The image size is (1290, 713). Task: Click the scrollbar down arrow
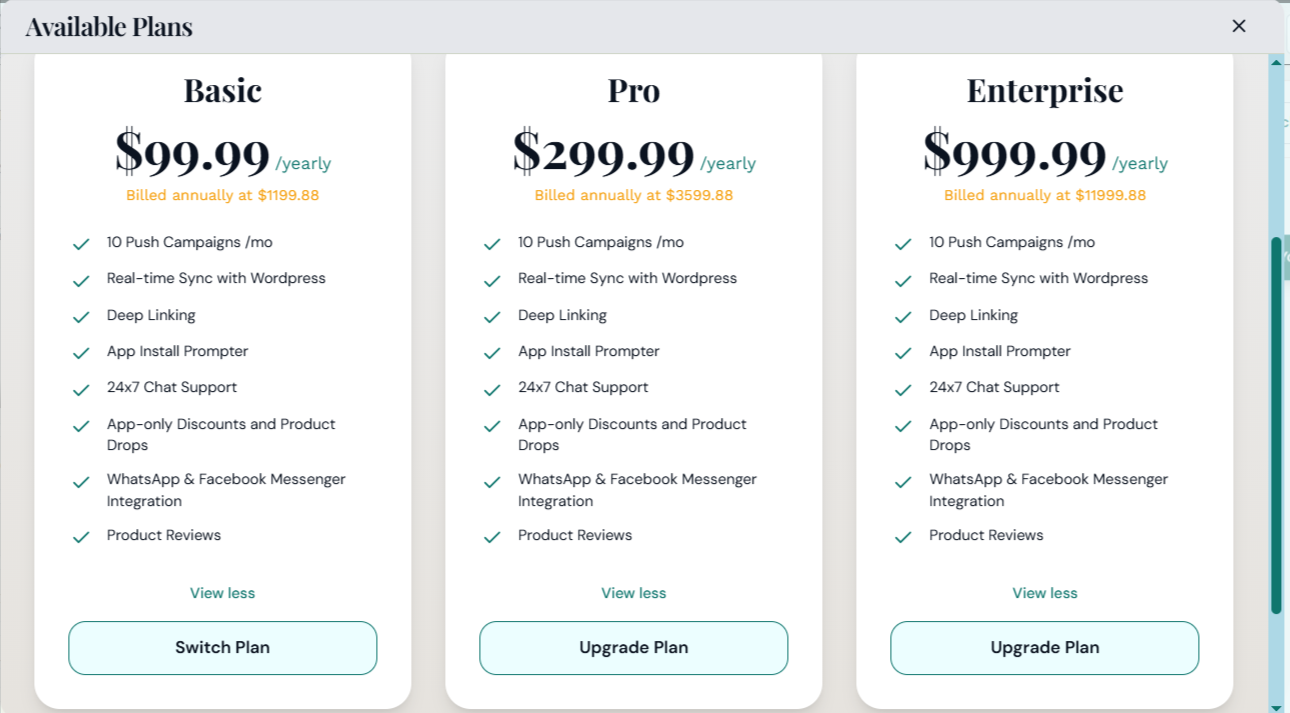(1276, 706)
